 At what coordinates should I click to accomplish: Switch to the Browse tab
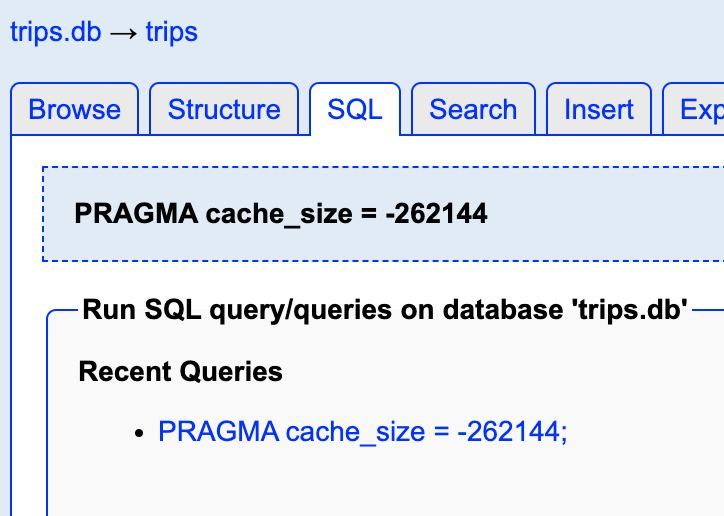75,109
